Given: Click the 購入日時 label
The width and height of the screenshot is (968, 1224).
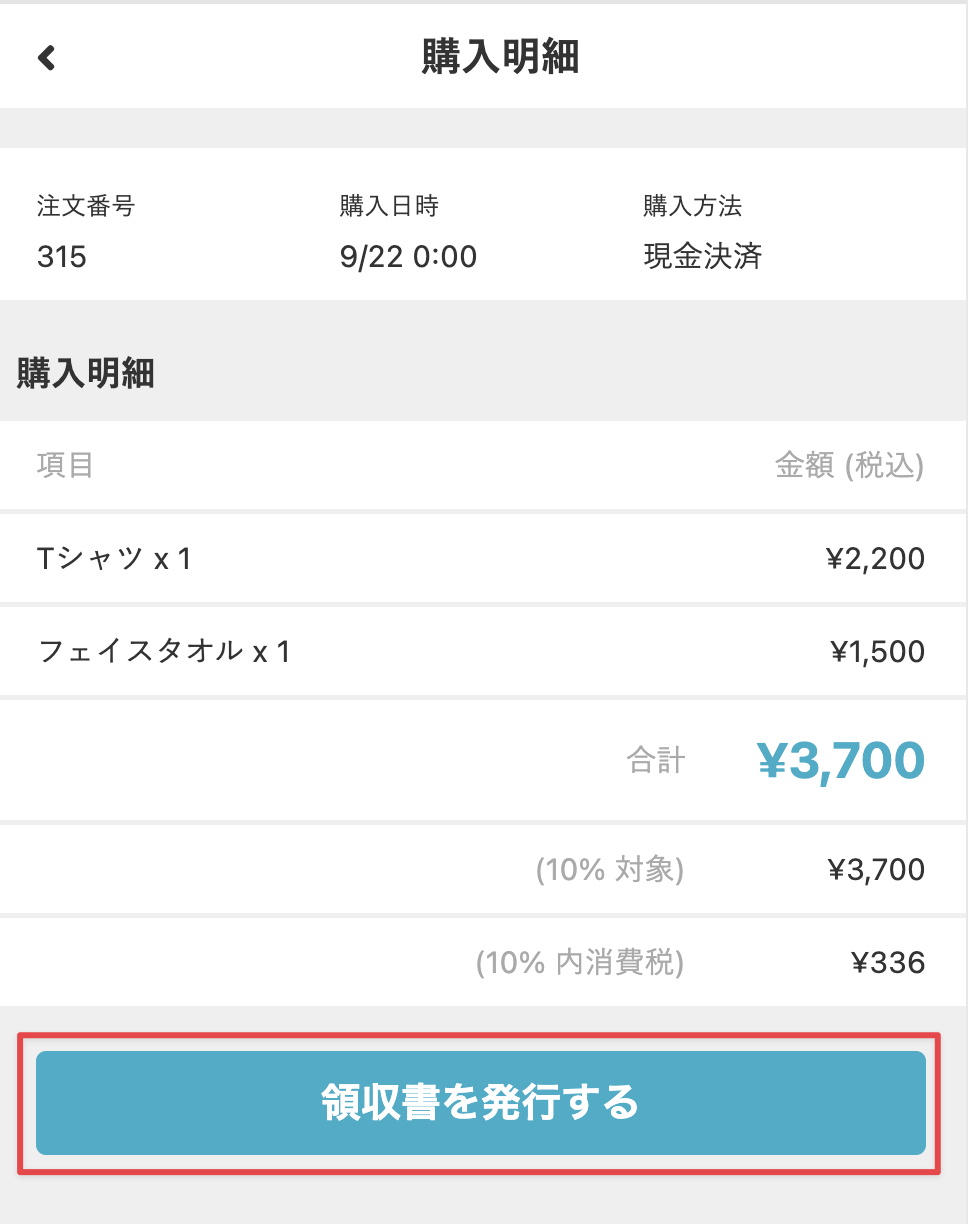Looking at the screenshot, I should [389, 207].
